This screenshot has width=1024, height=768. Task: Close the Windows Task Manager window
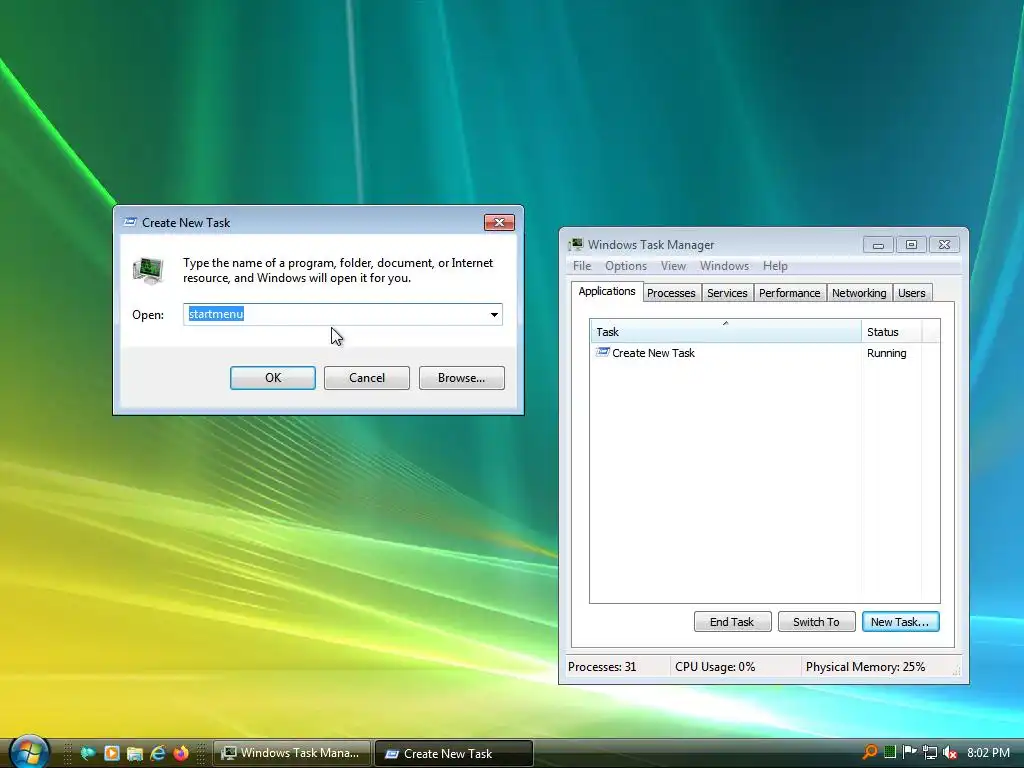(x=944, y=245)
